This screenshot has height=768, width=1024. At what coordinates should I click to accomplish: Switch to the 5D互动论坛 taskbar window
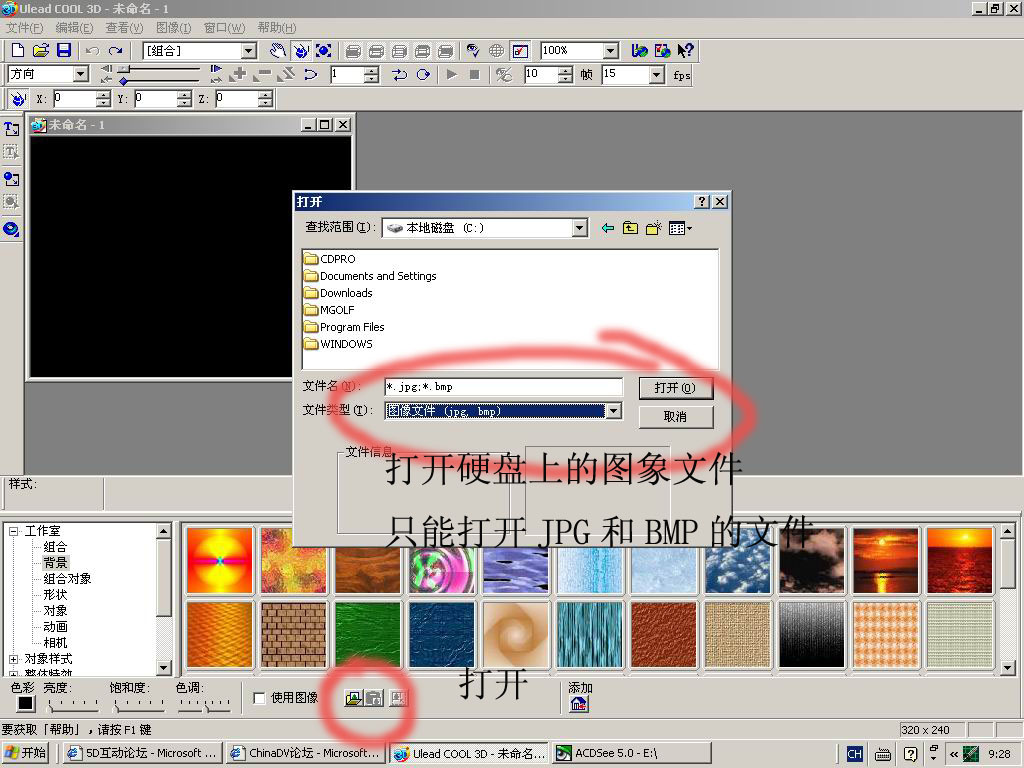tap(143, 753)
